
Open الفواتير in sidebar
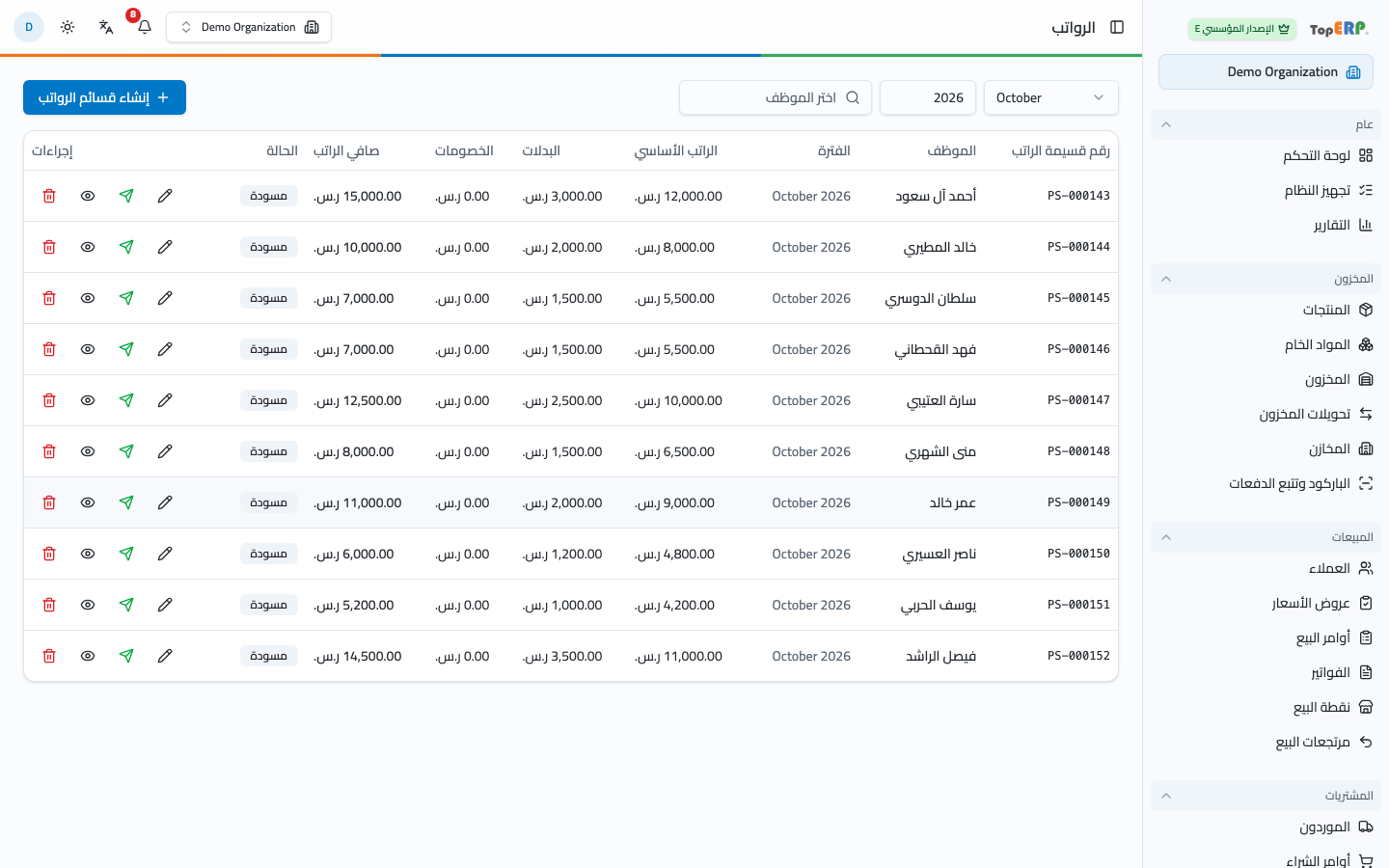point(1341,672)
